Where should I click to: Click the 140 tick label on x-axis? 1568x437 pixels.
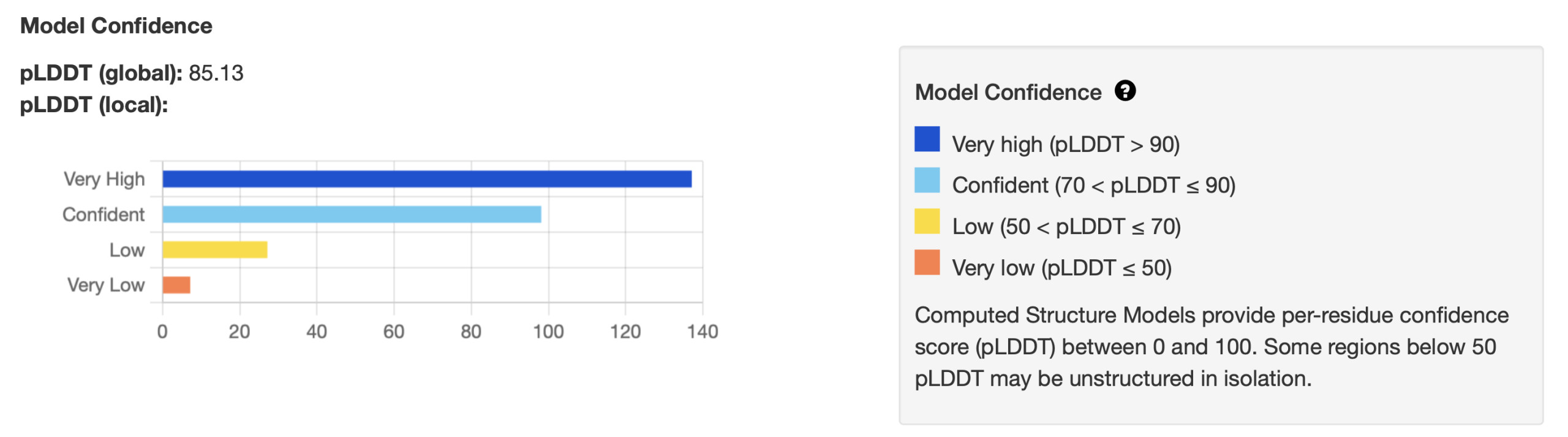[x=702, y=332]
